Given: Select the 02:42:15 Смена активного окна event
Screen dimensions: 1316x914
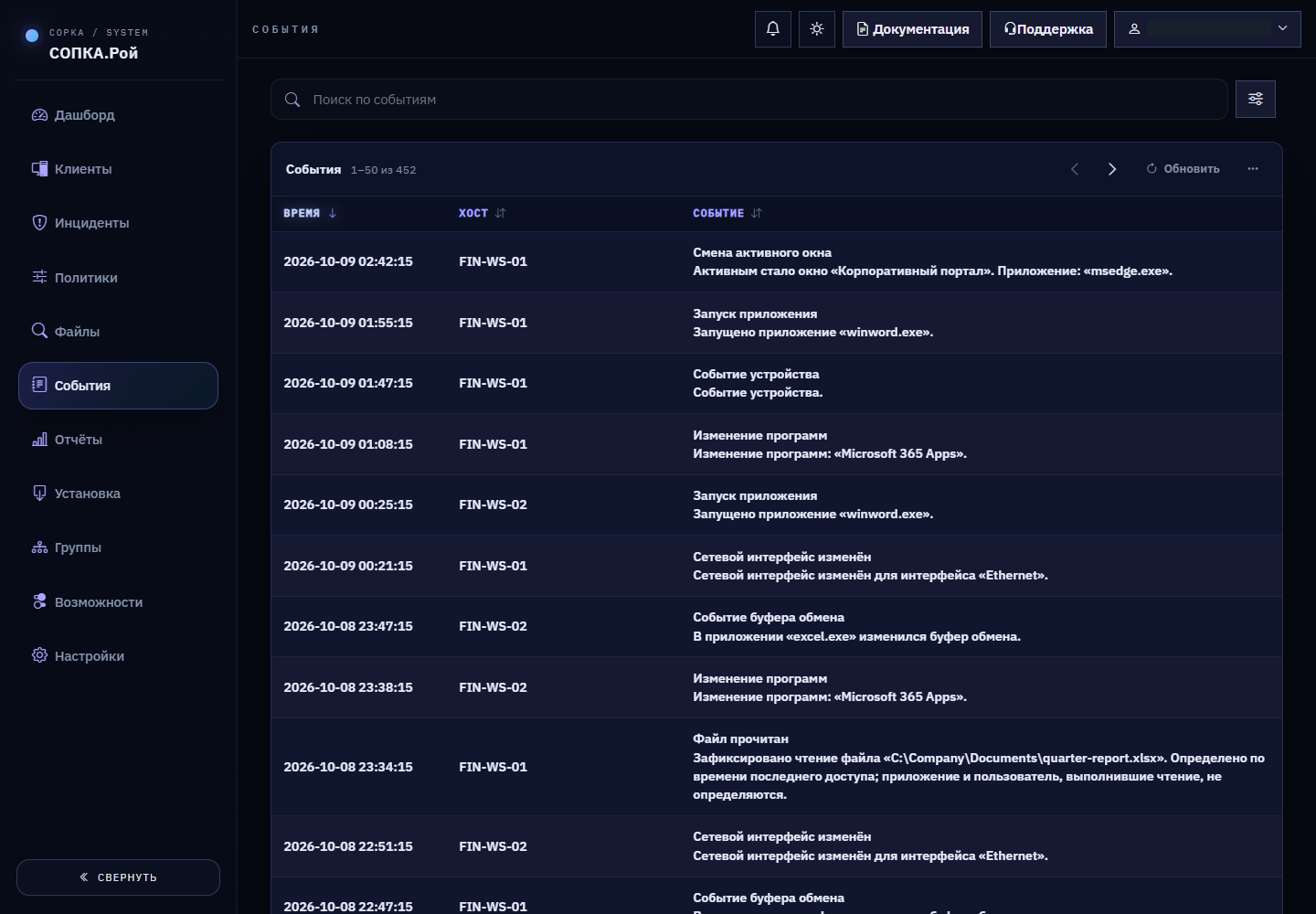Looking at the screenshot, I should [777, 261].
